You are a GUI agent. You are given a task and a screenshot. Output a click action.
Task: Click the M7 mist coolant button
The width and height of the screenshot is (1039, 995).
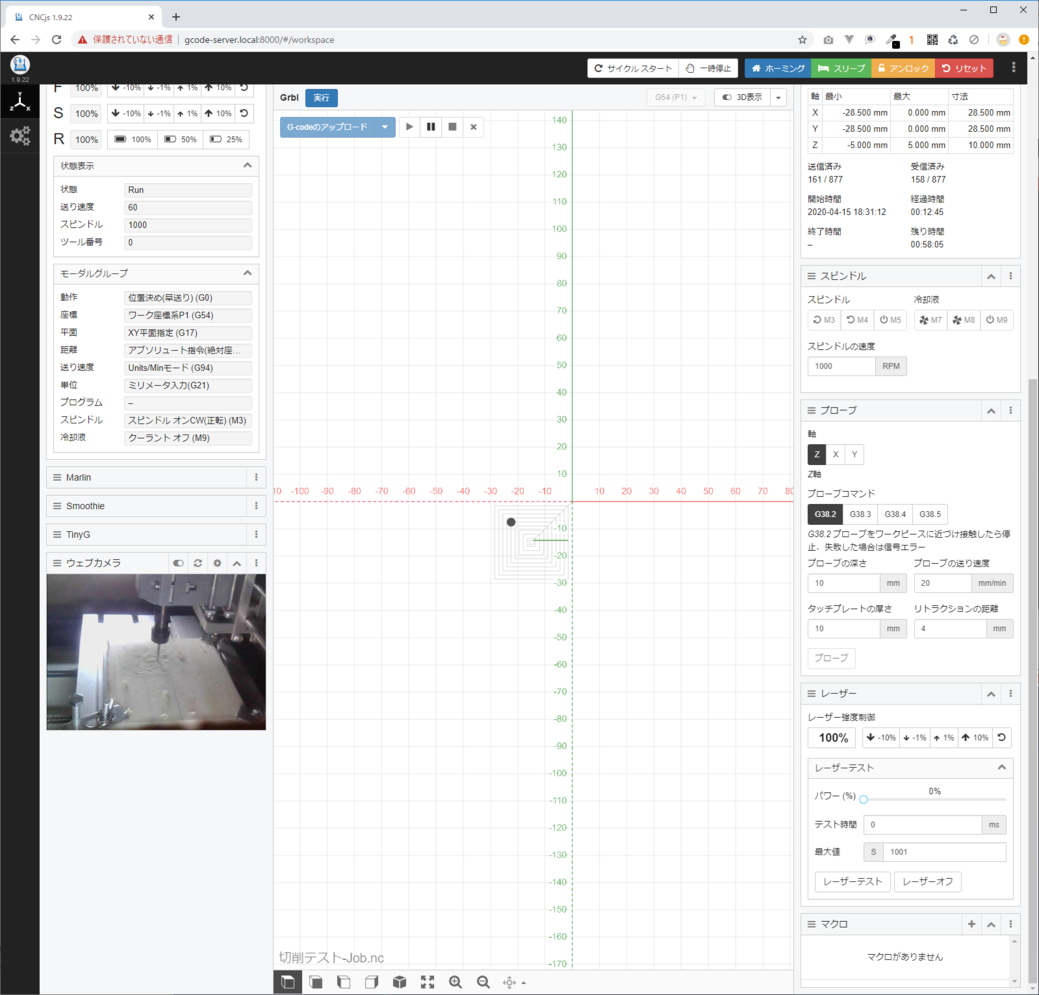tap(930, 320)
